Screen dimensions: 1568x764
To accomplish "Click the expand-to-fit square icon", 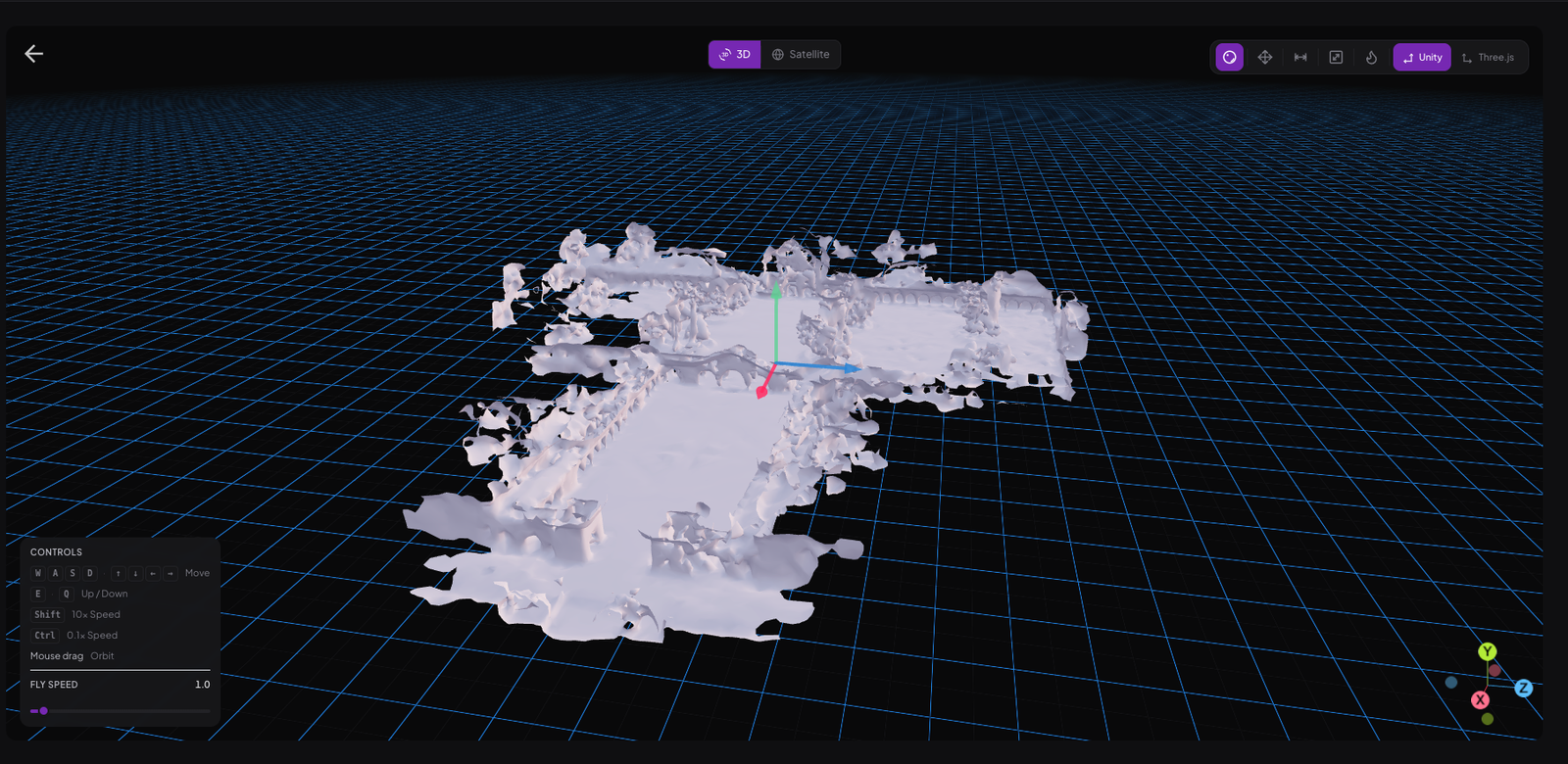I will 1336,57.
